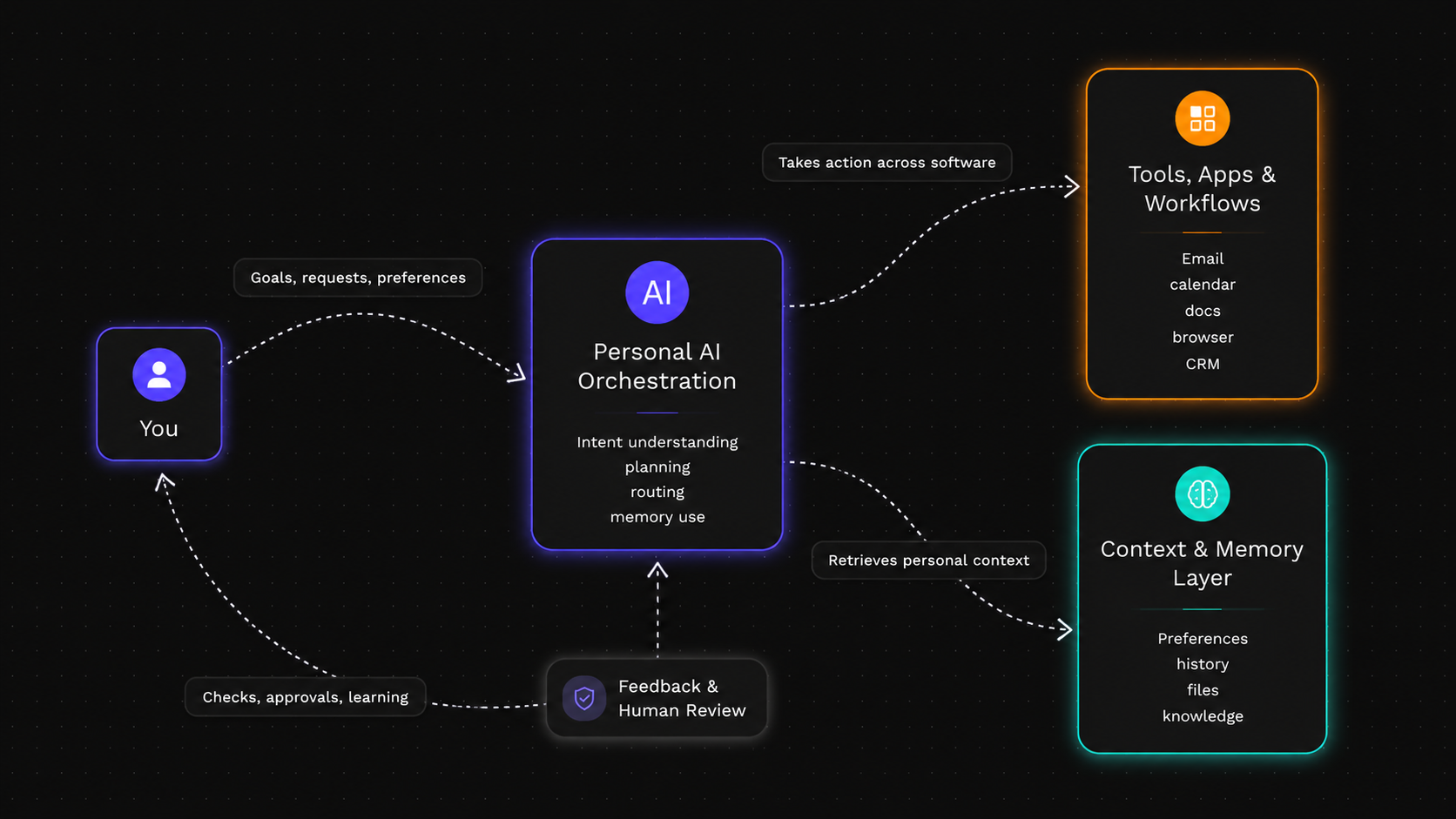
Task: Click the 'You' label text
Action: (x=159, y=429)
